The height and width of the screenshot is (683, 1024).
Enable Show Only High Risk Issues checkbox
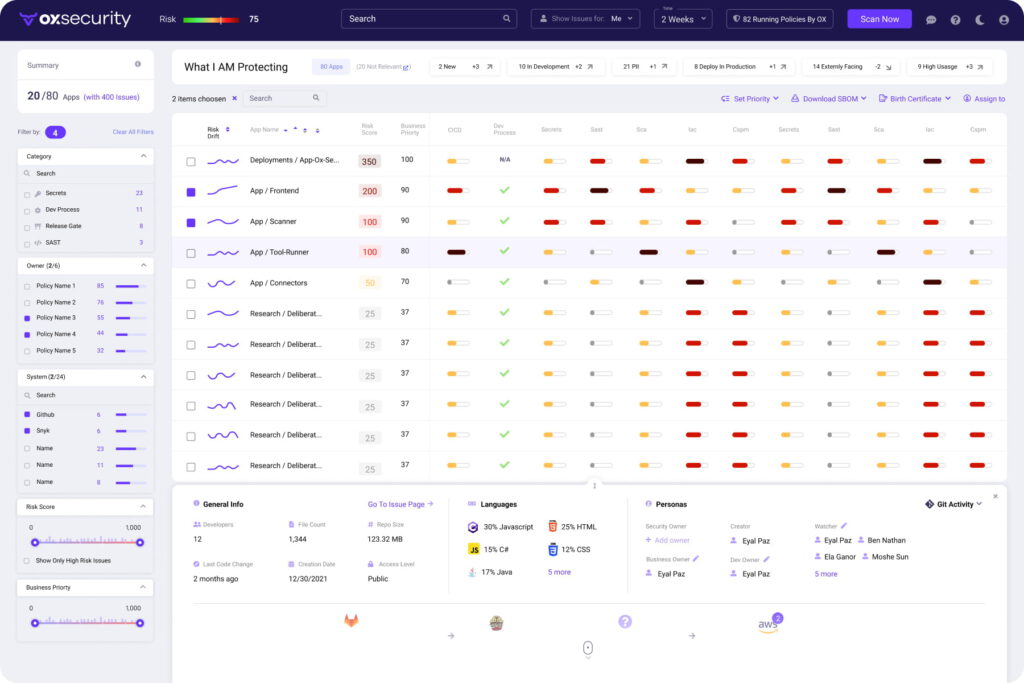coord(27,561)
